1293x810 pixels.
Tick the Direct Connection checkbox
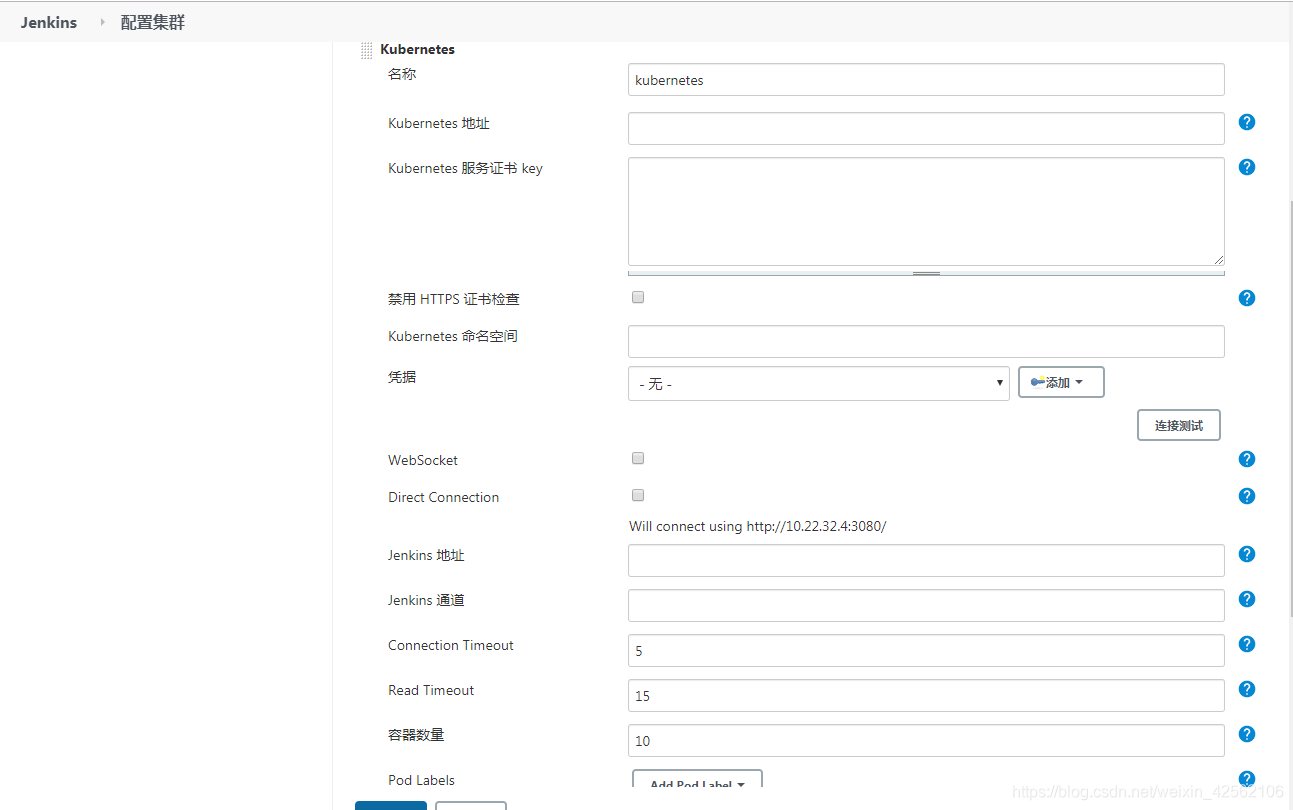click(638, 495)
